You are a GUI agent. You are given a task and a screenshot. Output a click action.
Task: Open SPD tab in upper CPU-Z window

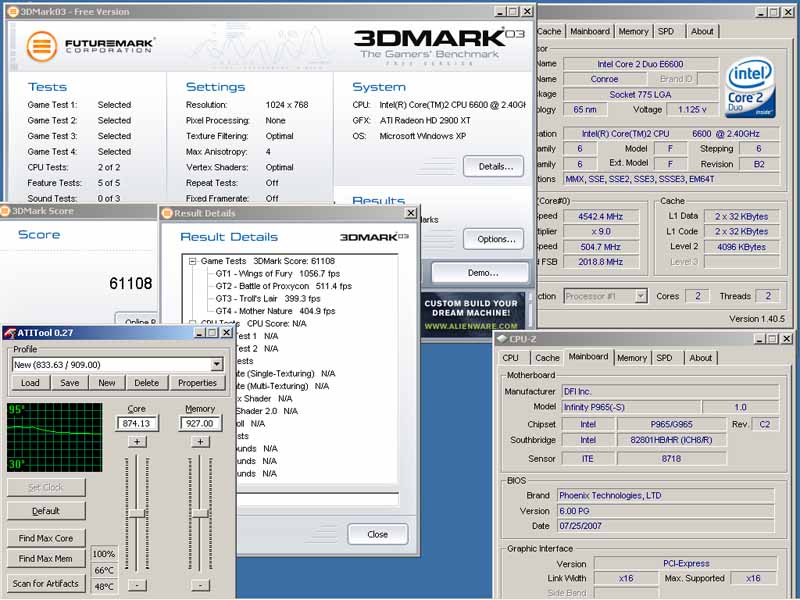666,31
